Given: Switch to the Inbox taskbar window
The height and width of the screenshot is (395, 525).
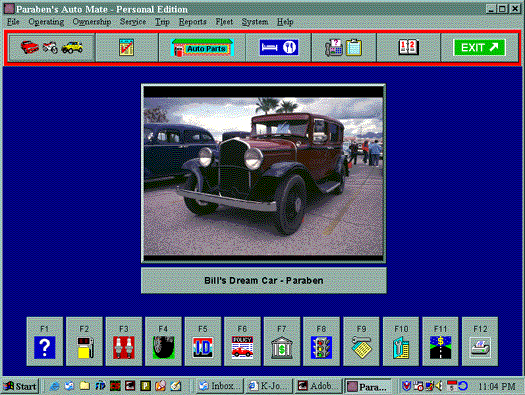Looking at the screenshot, I should tap(219, 386).
